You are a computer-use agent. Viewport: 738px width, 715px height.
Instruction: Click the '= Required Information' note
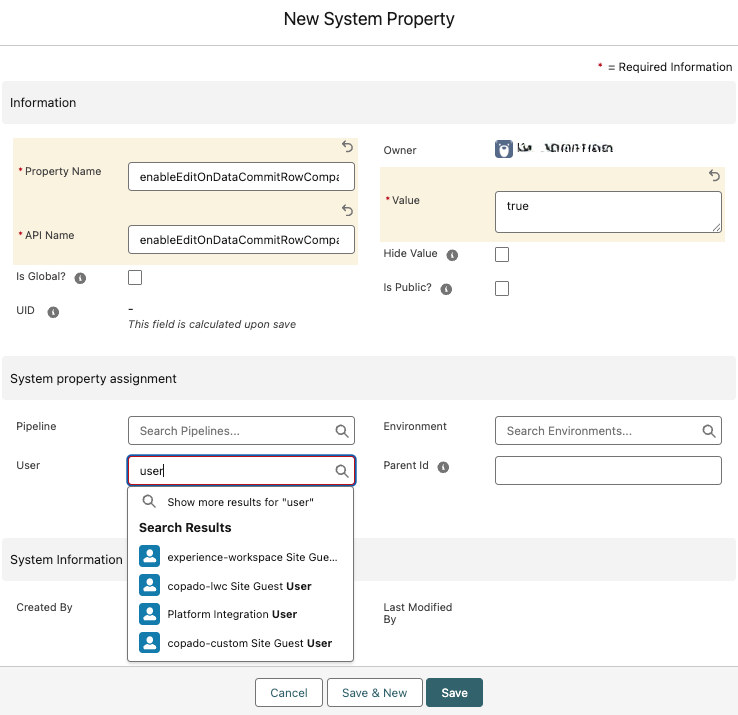coord(670,67)
